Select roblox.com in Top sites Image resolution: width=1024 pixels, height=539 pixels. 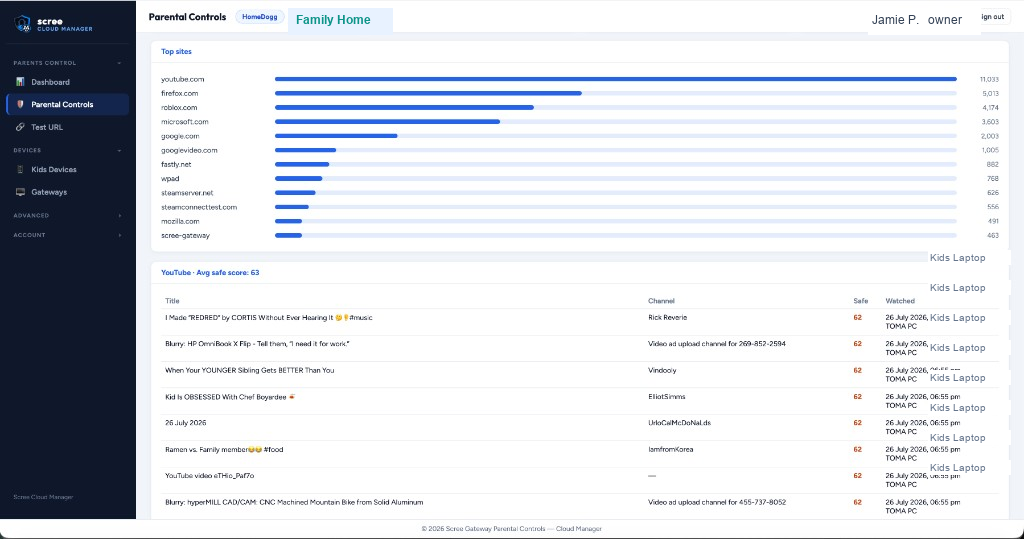tap(179, 108)
